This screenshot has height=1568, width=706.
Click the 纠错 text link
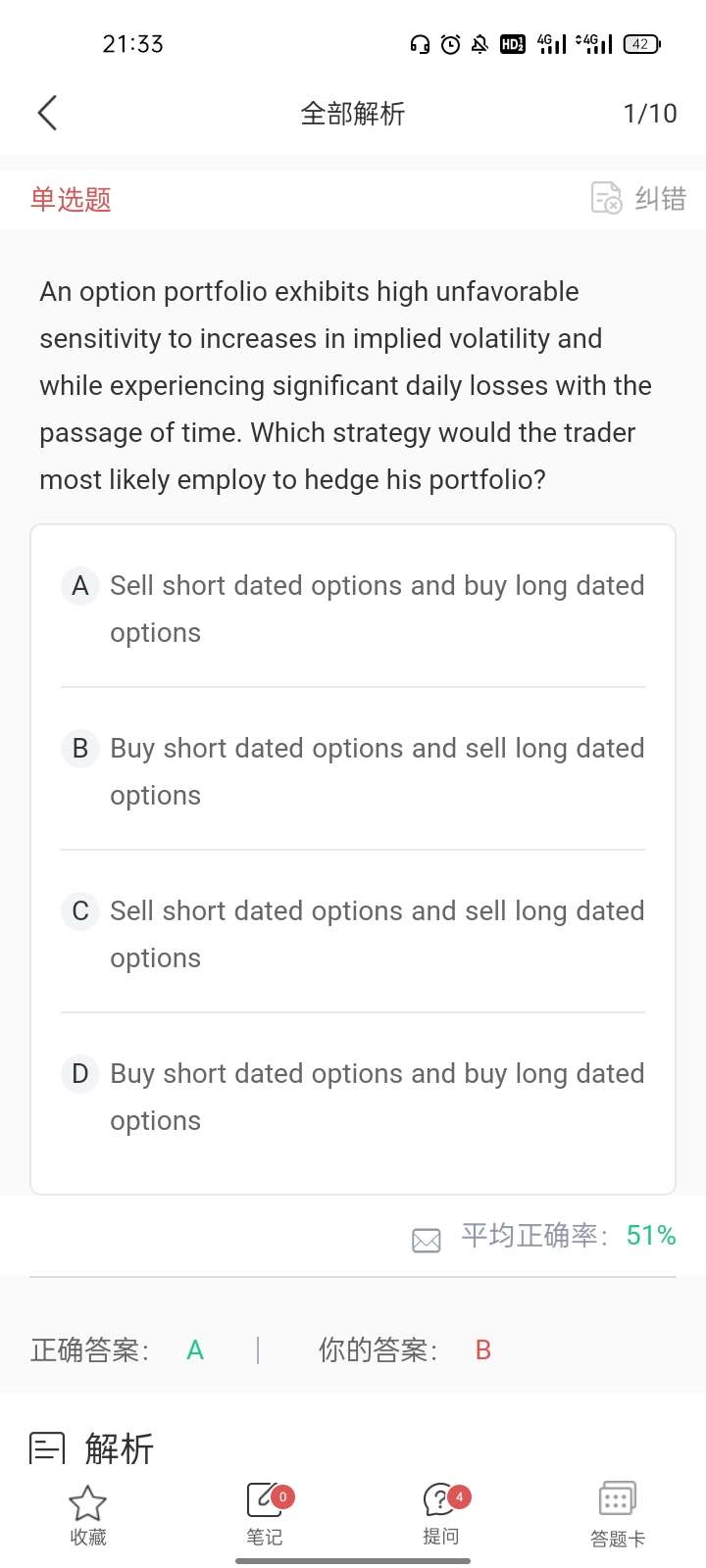(x=660, y=199)
